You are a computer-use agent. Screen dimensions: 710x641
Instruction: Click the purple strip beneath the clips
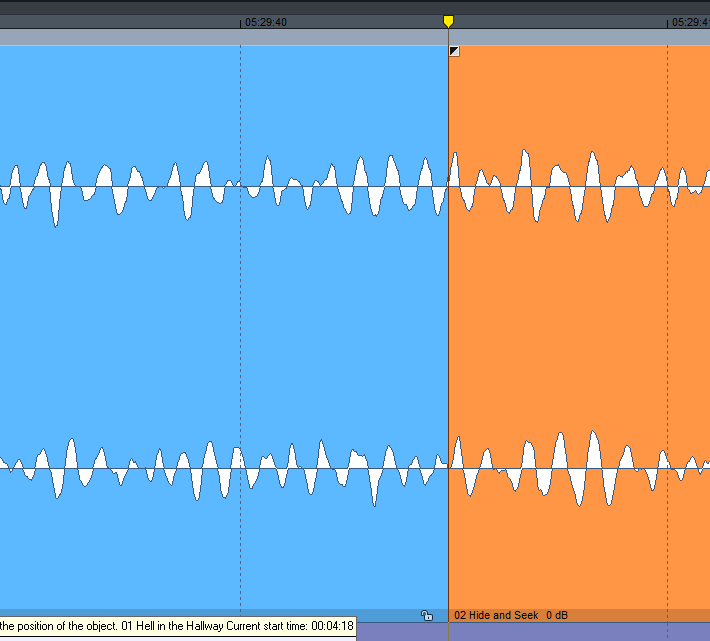530,632
